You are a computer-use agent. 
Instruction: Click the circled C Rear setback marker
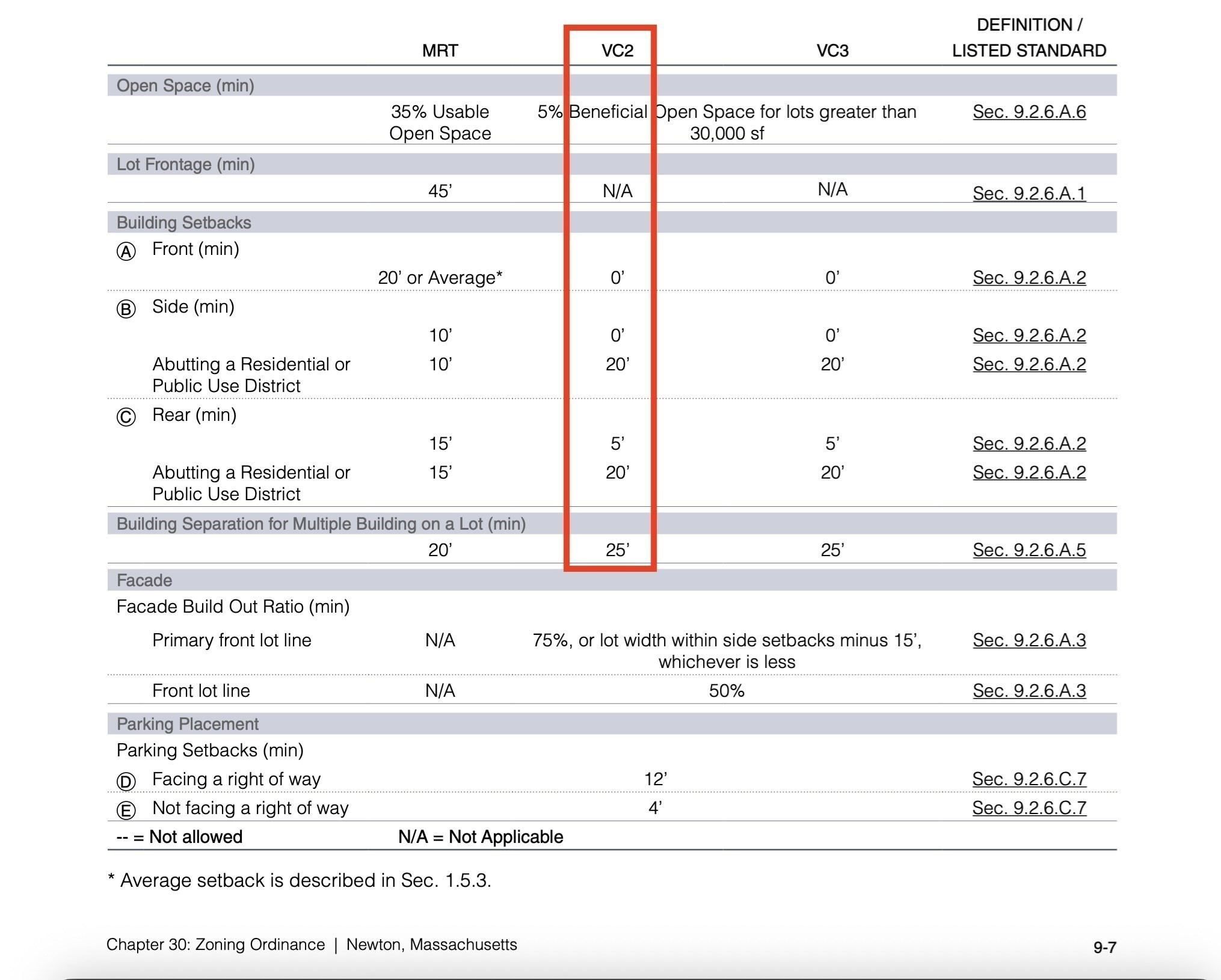126,417
